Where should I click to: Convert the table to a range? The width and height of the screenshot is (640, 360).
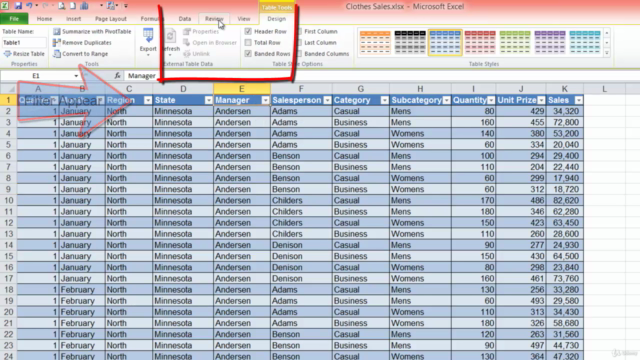coord(81,53)
